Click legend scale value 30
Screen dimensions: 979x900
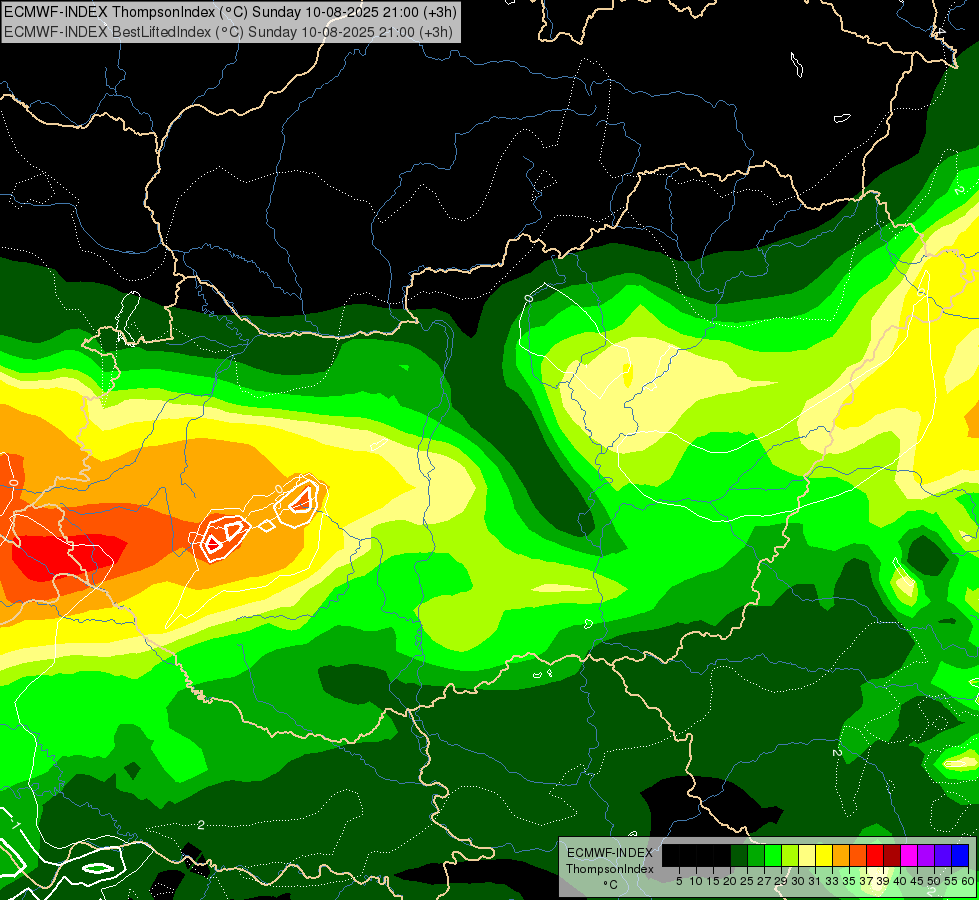(x=798, y=881)
